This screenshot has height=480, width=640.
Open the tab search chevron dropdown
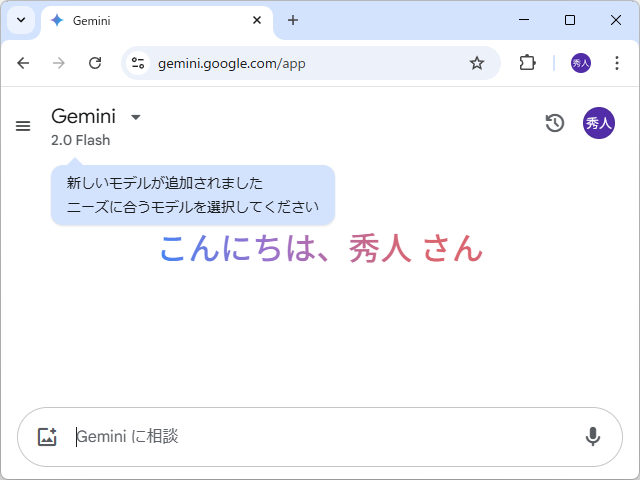(x=21, y=20)
